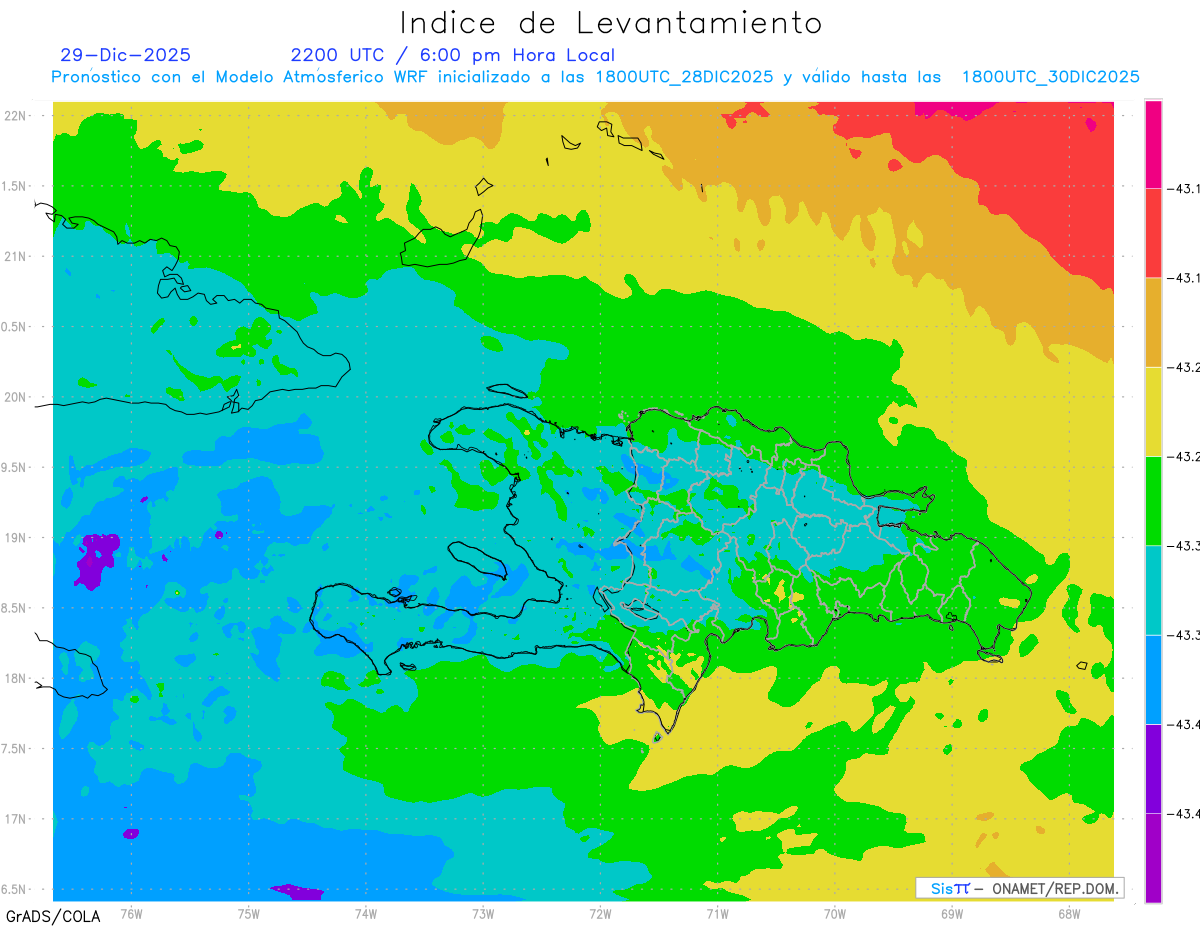Image resolution: width=1200 pixels, height=927 pixels.
Task: Click the cyan swatch in the color legend
Action: point(1153,589)
